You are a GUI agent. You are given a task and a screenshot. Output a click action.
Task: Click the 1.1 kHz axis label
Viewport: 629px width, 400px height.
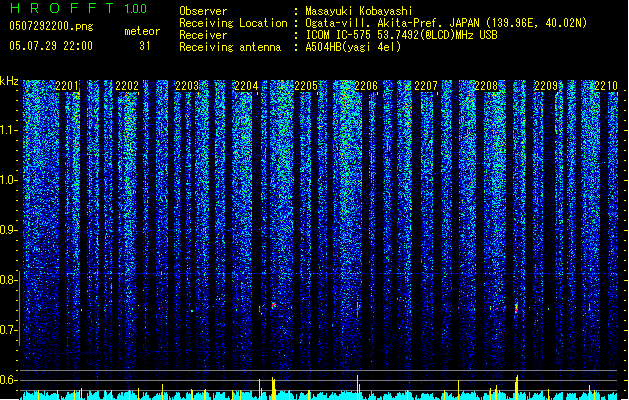(9, 130)
